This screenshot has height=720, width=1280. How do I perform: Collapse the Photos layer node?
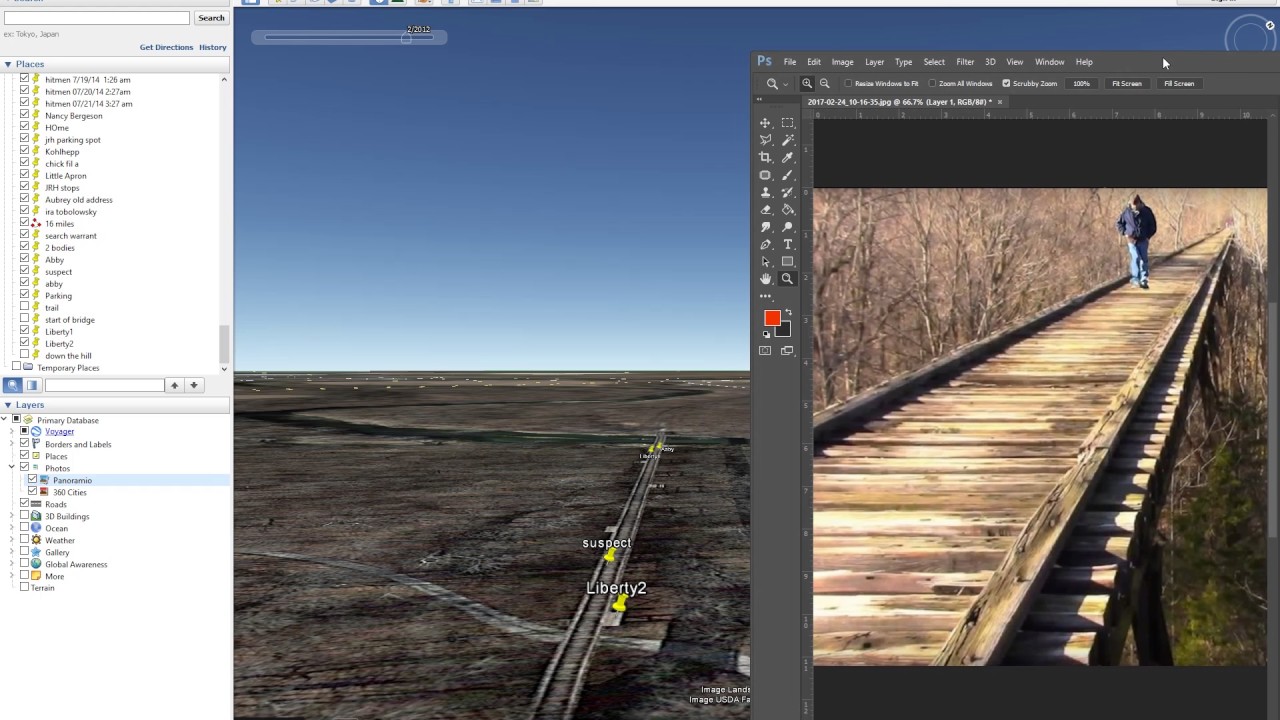12,468
